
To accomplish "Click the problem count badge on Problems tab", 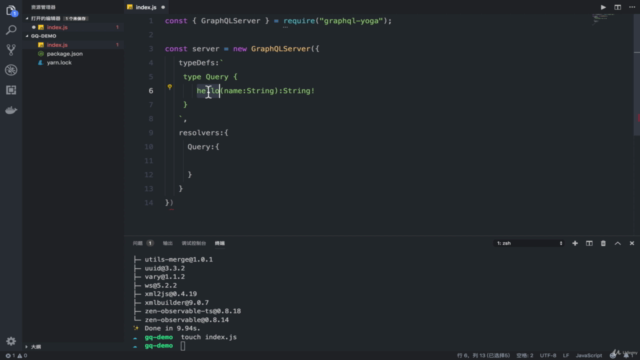I will 150,243.
